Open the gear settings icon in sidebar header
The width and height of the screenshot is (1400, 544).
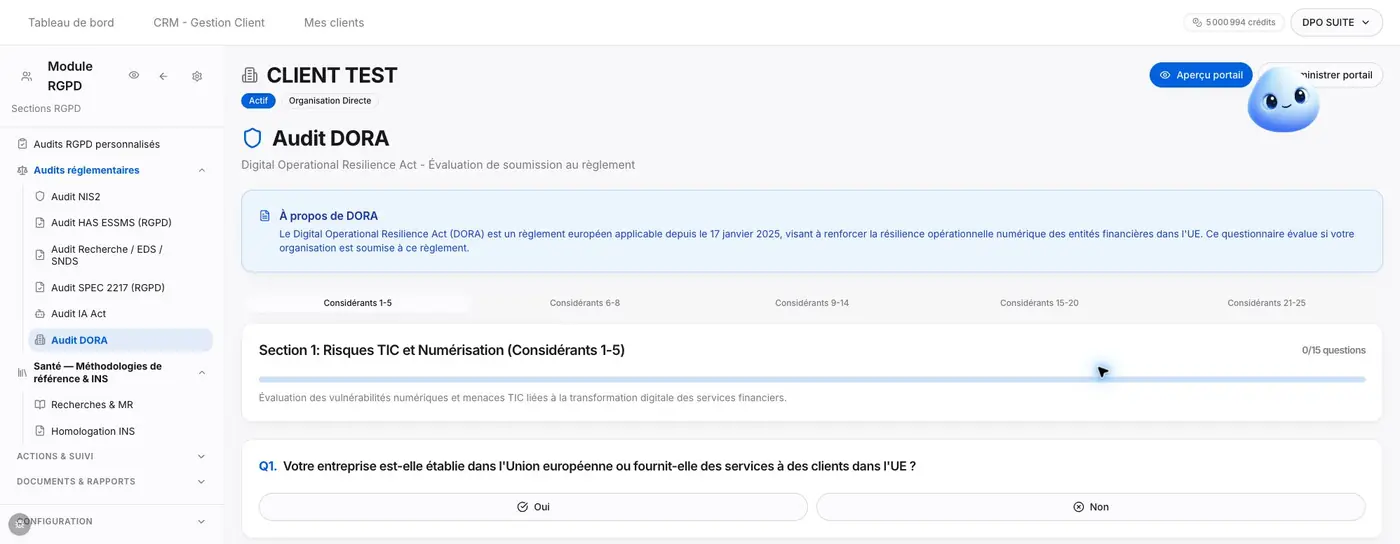coord(197,76)
